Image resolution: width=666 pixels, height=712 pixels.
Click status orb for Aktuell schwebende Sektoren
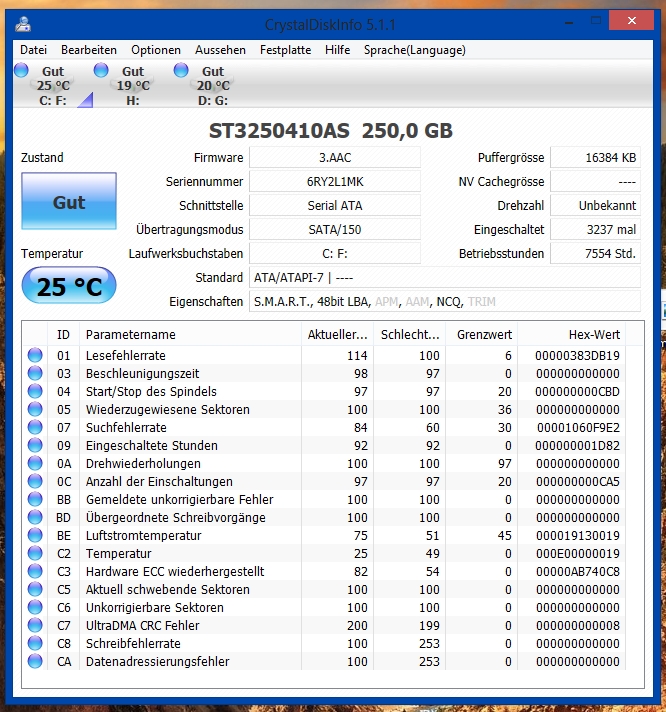click(35, 589)
